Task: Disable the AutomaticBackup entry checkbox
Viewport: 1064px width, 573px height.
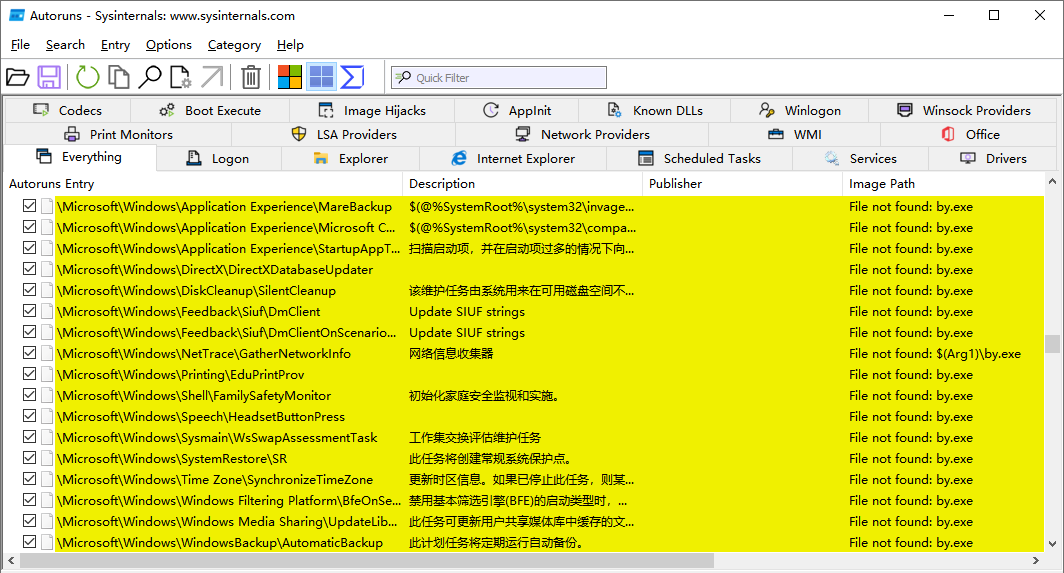Action: point(30,542)
